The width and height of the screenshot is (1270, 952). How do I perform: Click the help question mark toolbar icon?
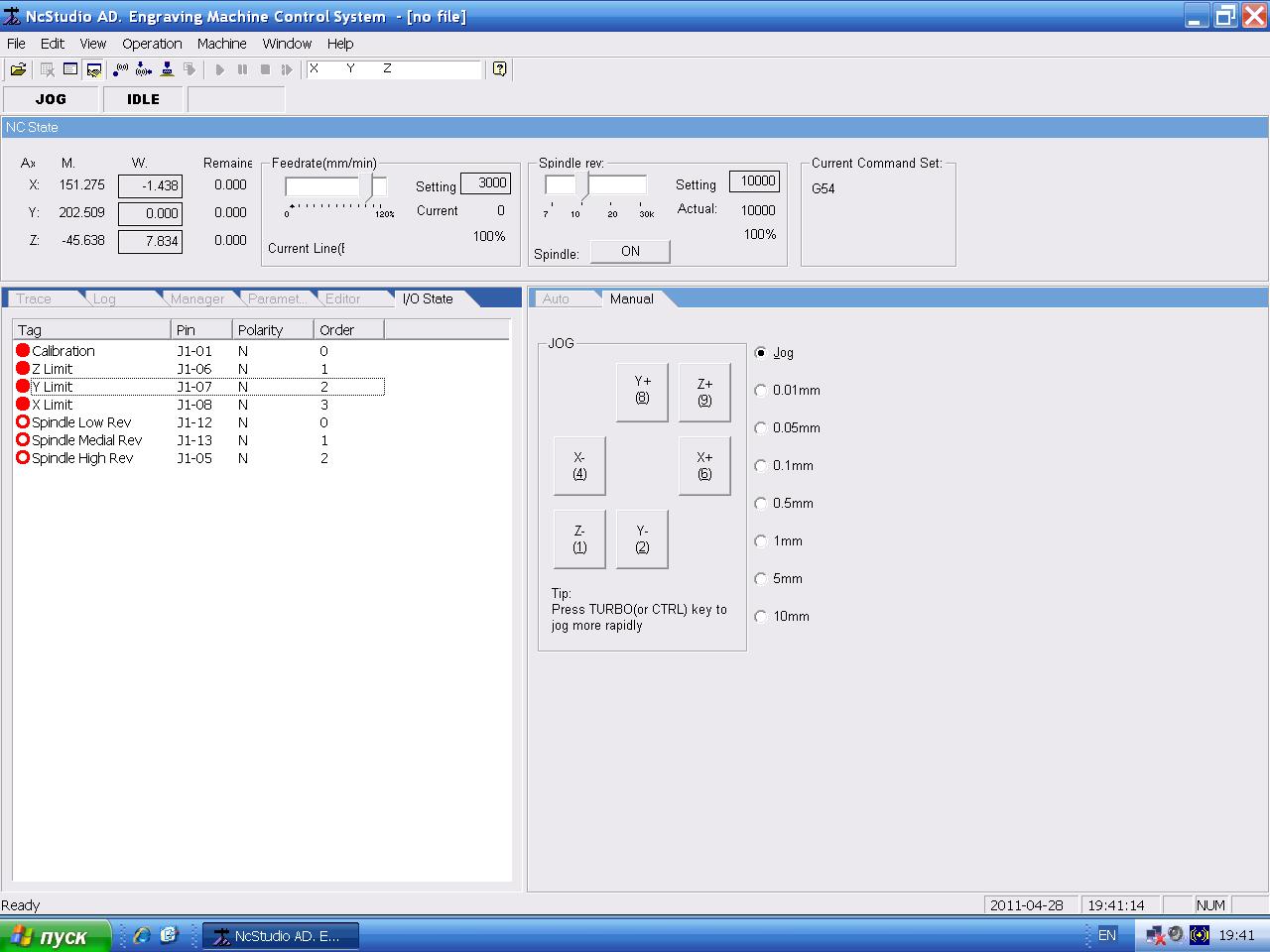point(499,69)
